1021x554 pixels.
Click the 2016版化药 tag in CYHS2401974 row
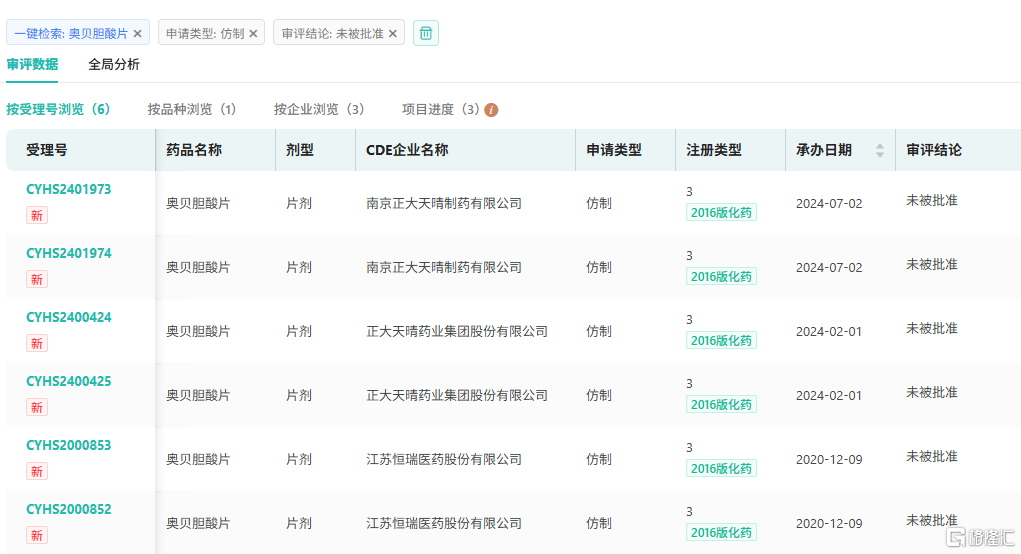(x=721, y=277)
